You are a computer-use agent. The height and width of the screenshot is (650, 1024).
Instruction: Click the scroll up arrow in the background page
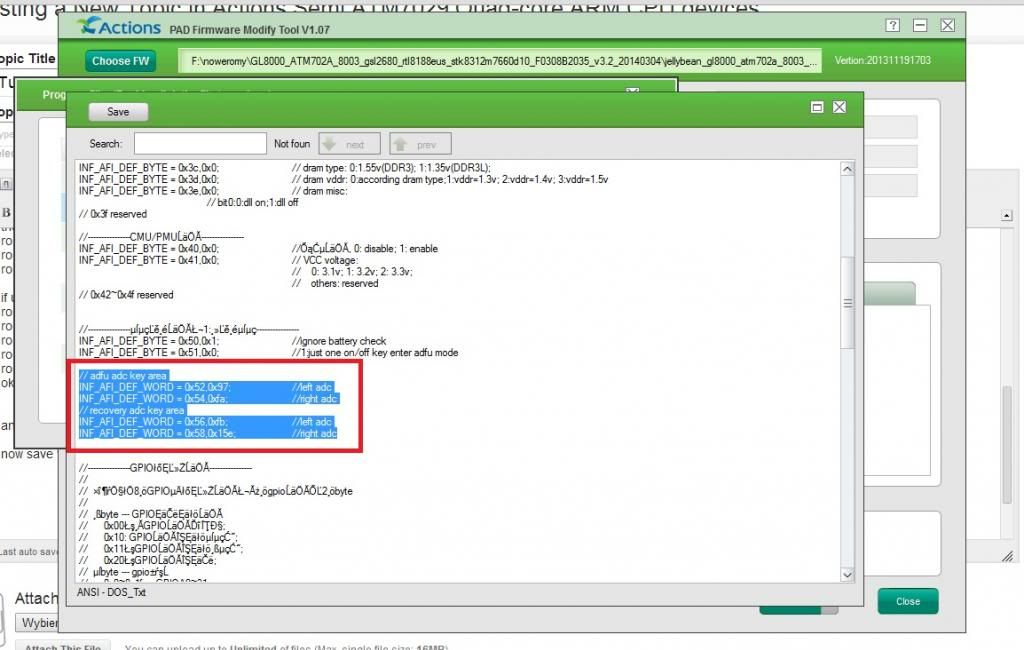1006,216
